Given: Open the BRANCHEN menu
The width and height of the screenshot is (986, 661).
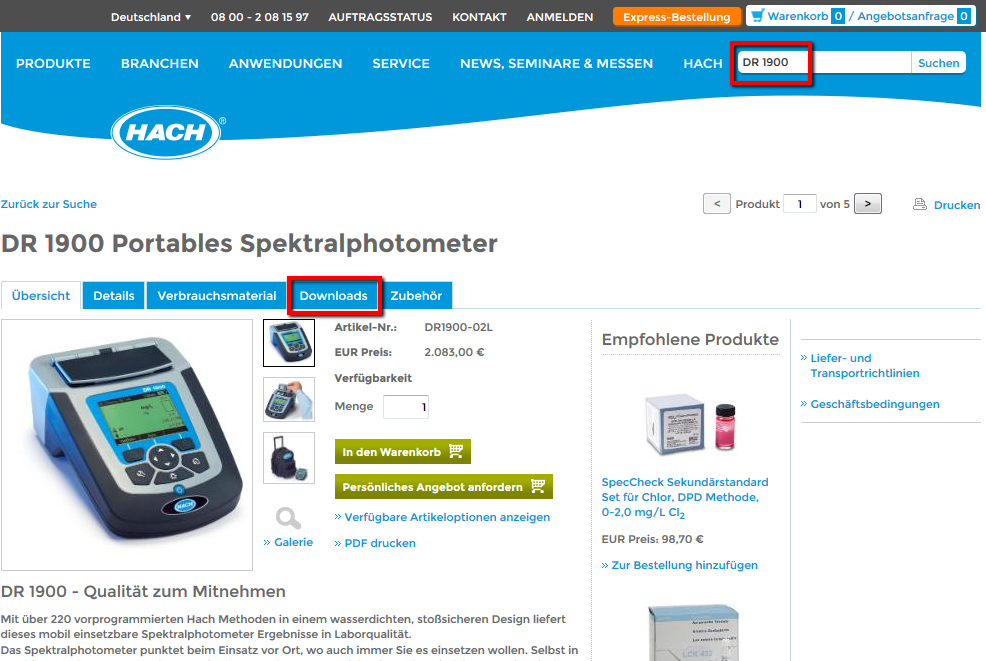Looking at the screenshot, I should click(x=160, y=64).
